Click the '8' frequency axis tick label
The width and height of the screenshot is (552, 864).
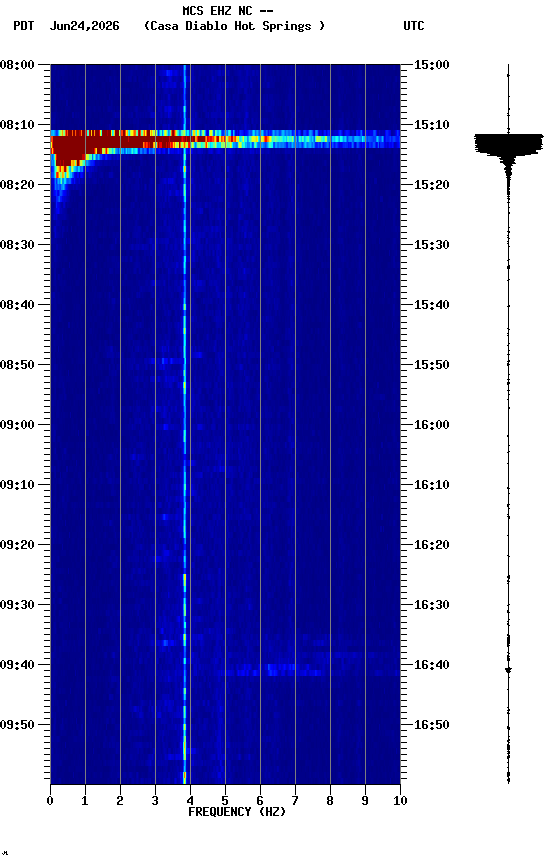click(x=330, y=801)
